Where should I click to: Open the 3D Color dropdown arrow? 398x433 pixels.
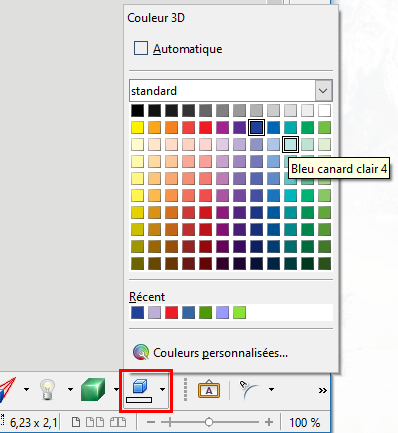162,389
